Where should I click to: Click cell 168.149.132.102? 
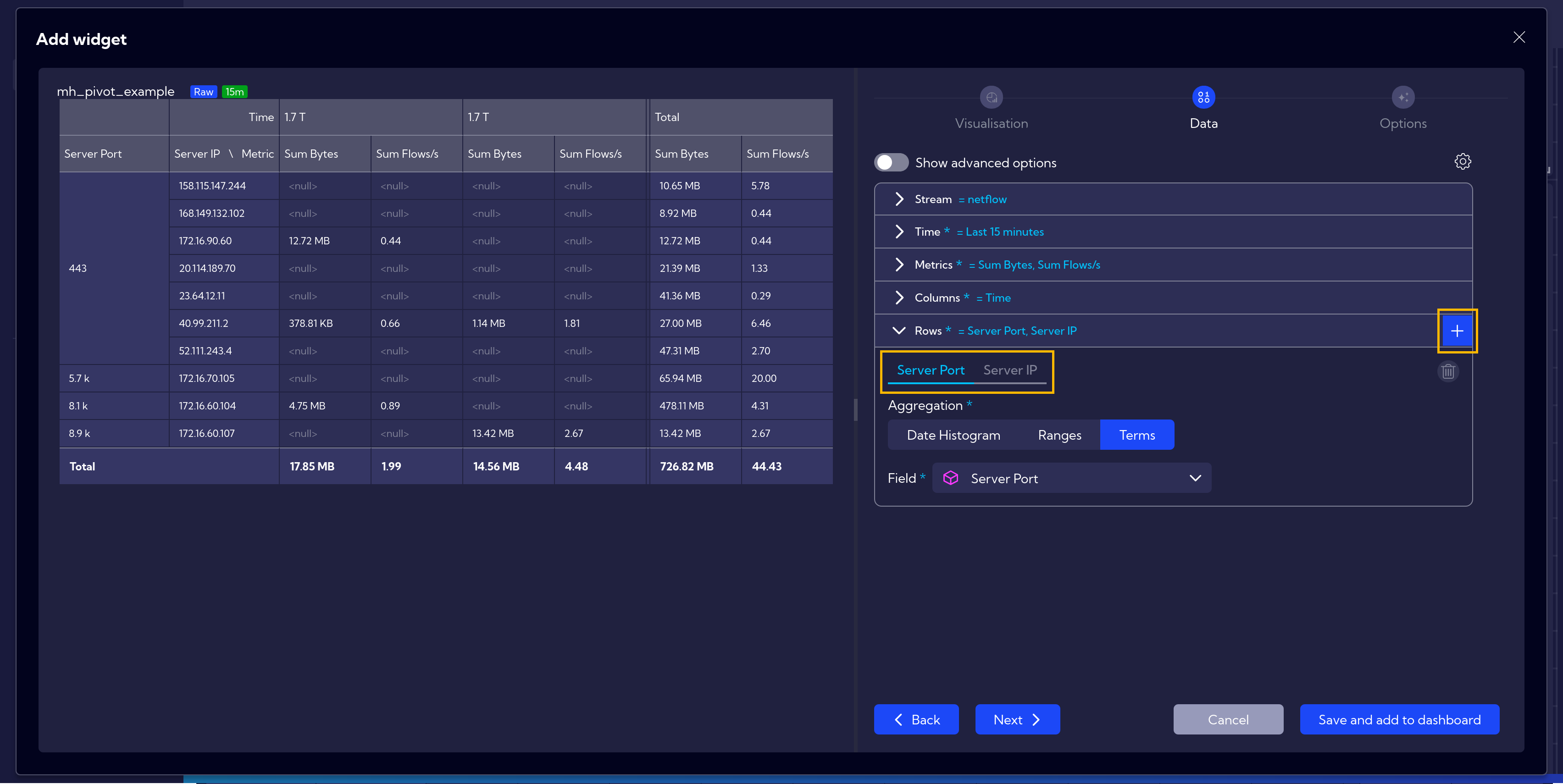[224, 214]
